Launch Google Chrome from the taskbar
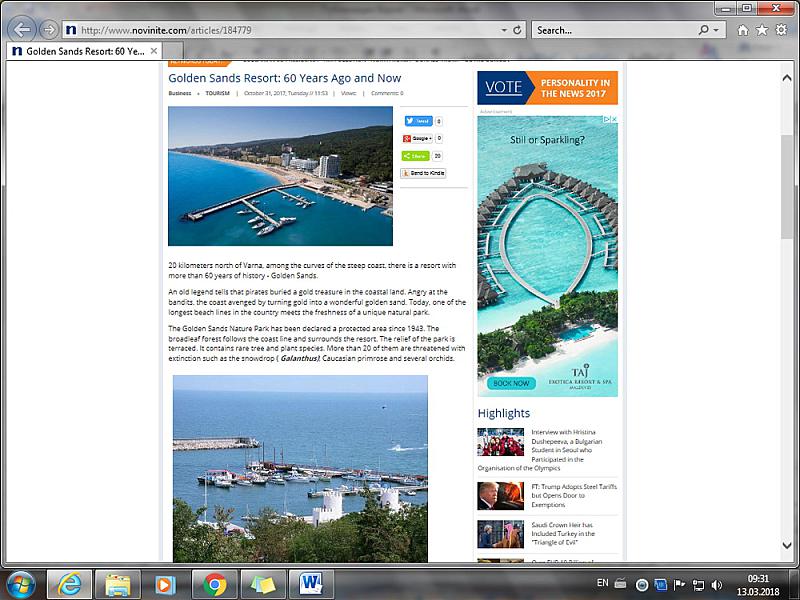Screen dimensions: 800x600 (214, 583)
